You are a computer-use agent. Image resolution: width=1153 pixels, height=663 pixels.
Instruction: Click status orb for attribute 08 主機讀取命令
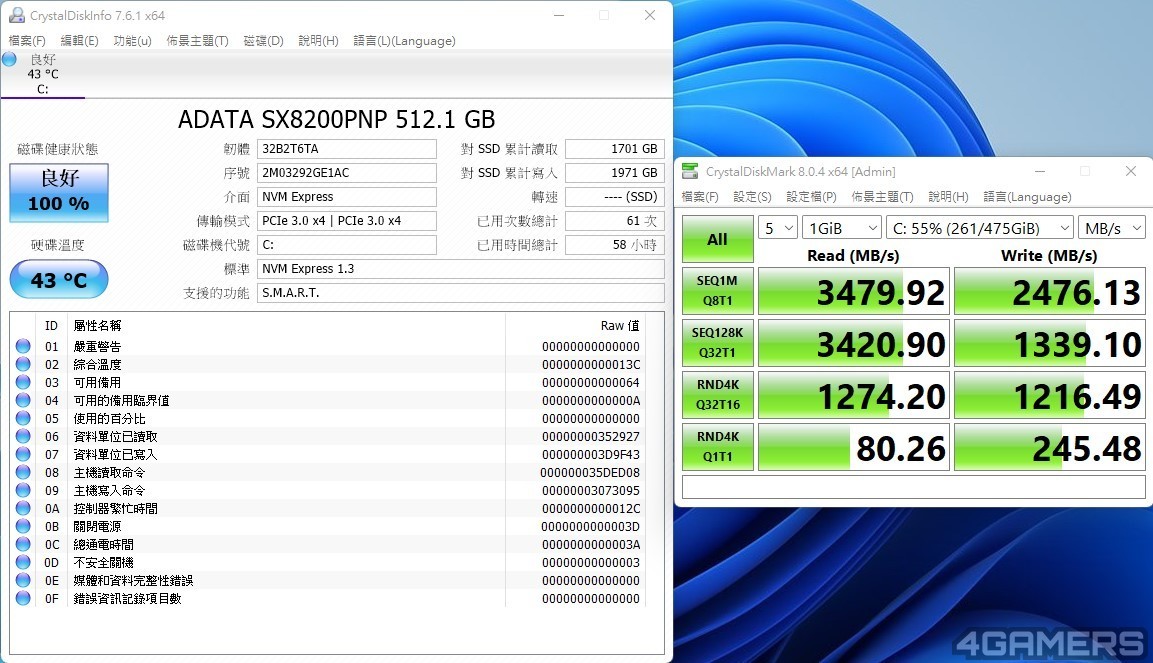[23, 472]
